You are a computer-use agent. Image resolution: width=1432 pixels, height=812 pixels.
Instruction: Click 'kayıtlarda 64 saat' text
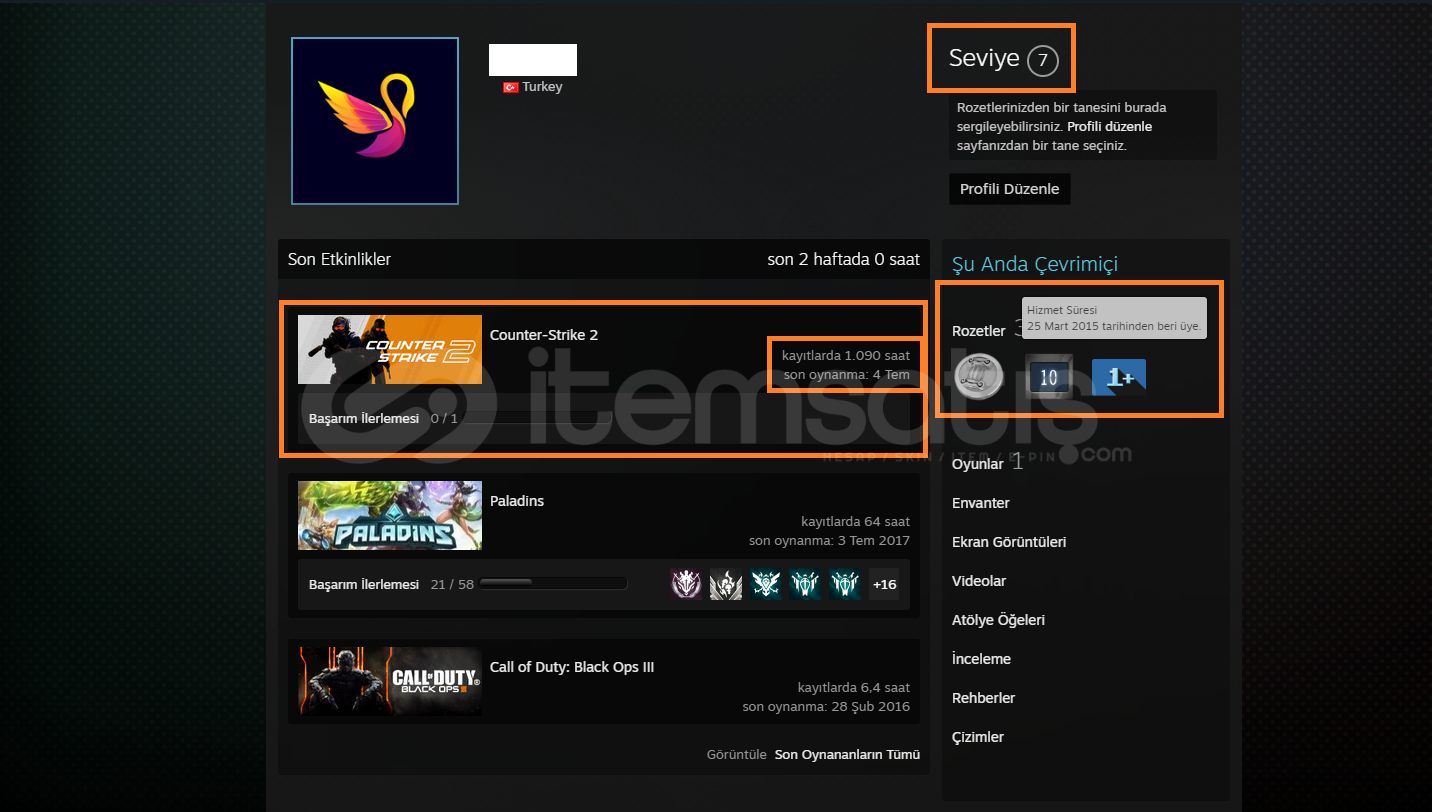(855, 521)
